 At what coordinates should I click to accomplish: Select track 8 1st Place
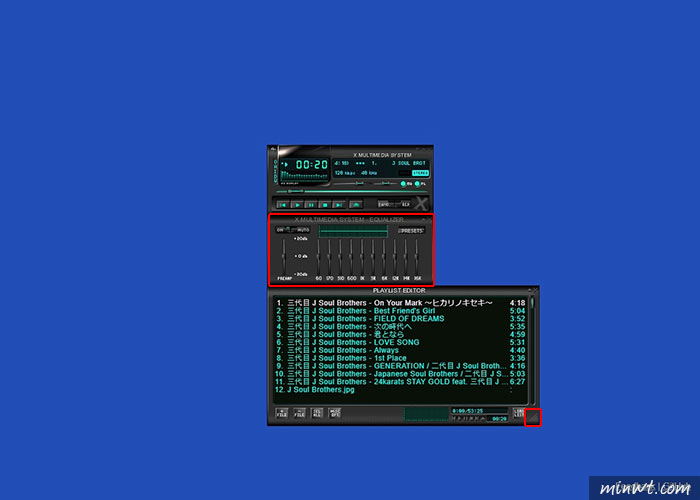(x=400, y=358)
